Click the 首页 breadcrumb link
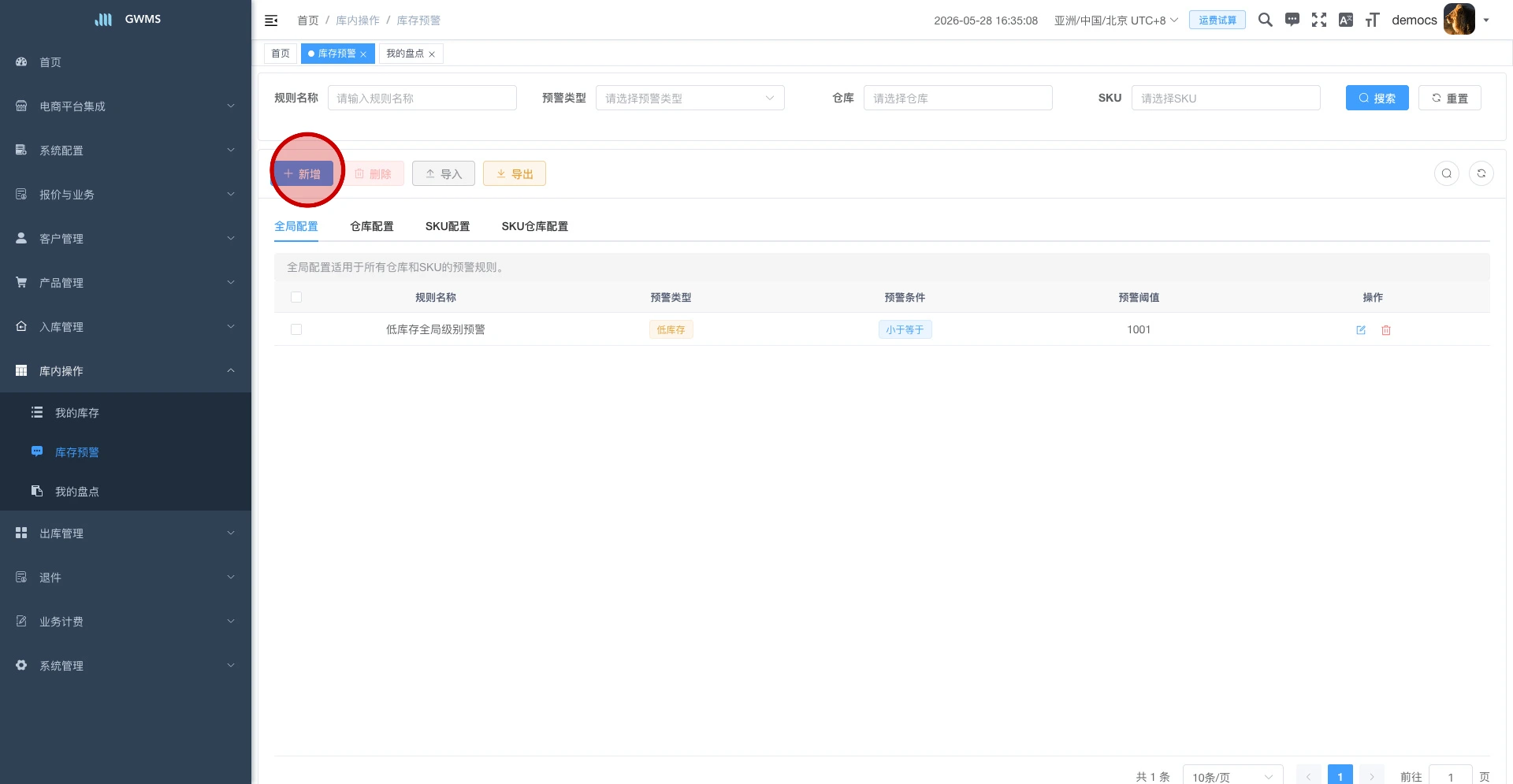 308,20
